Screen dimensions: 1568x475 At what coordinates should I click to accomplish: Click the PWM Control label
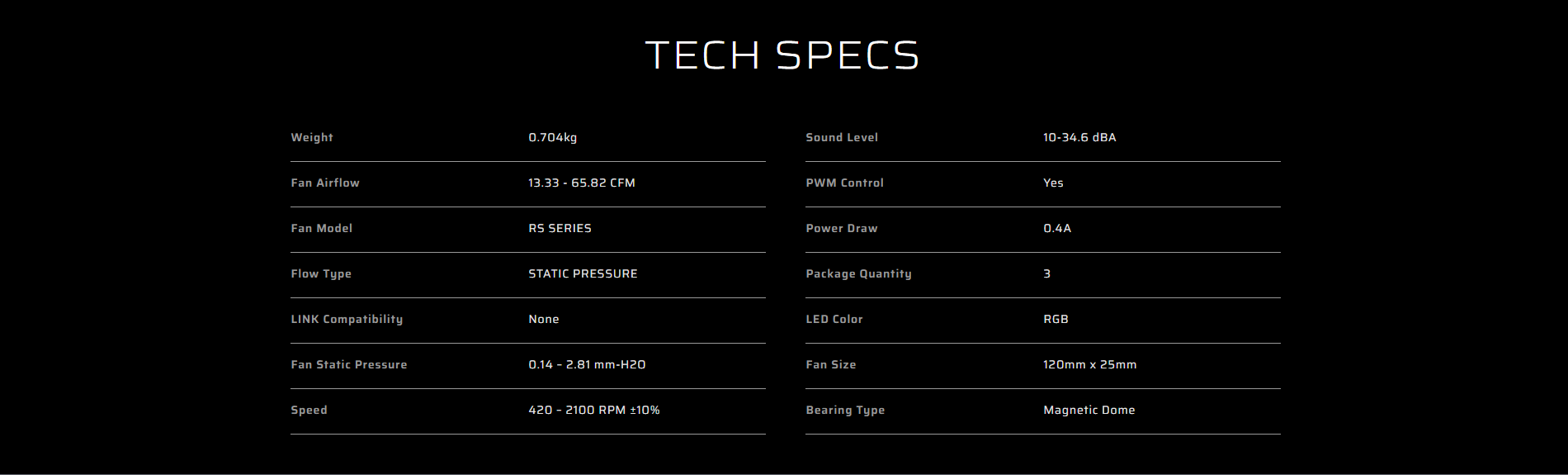pyautogui.click(x=844, y=183)
